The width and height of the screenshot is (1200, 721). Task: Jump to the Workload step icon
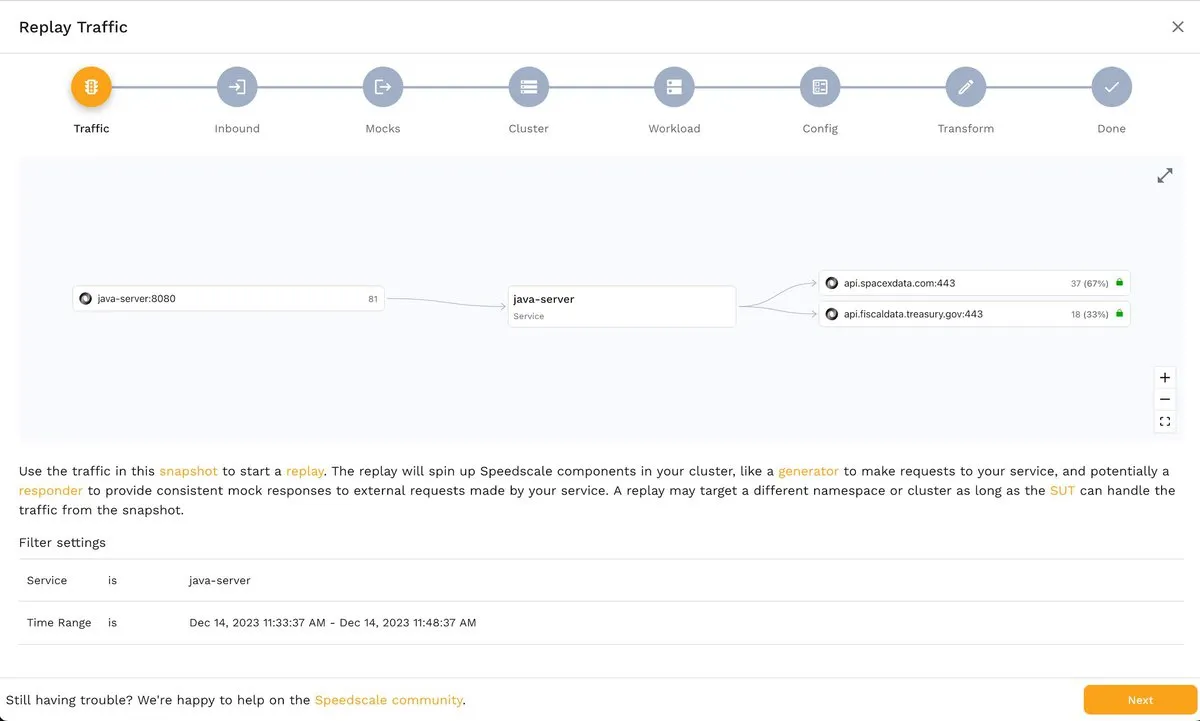click(x=674, y=87)
